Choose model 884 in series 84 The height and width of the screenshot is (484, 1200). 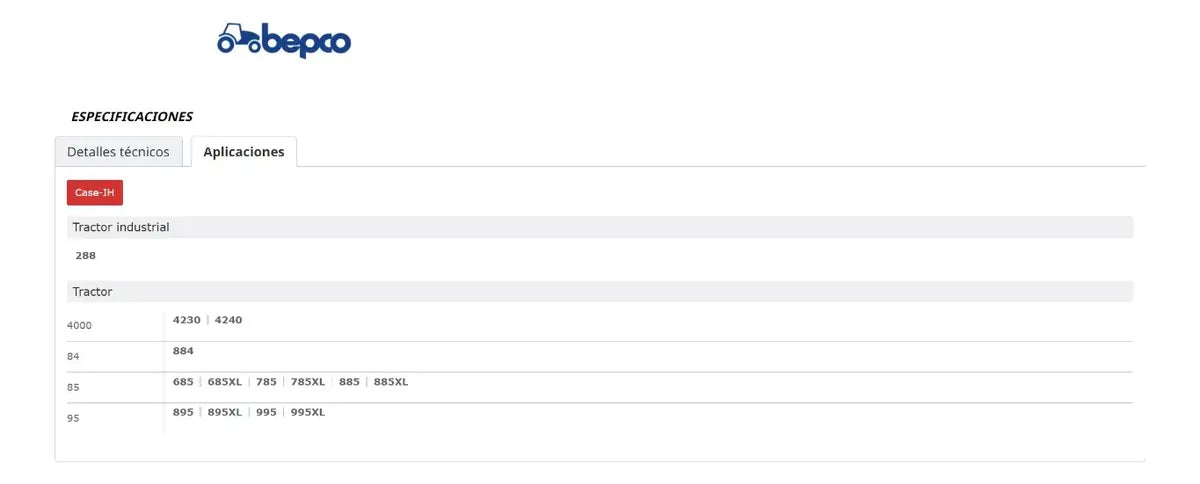(183, 351)
